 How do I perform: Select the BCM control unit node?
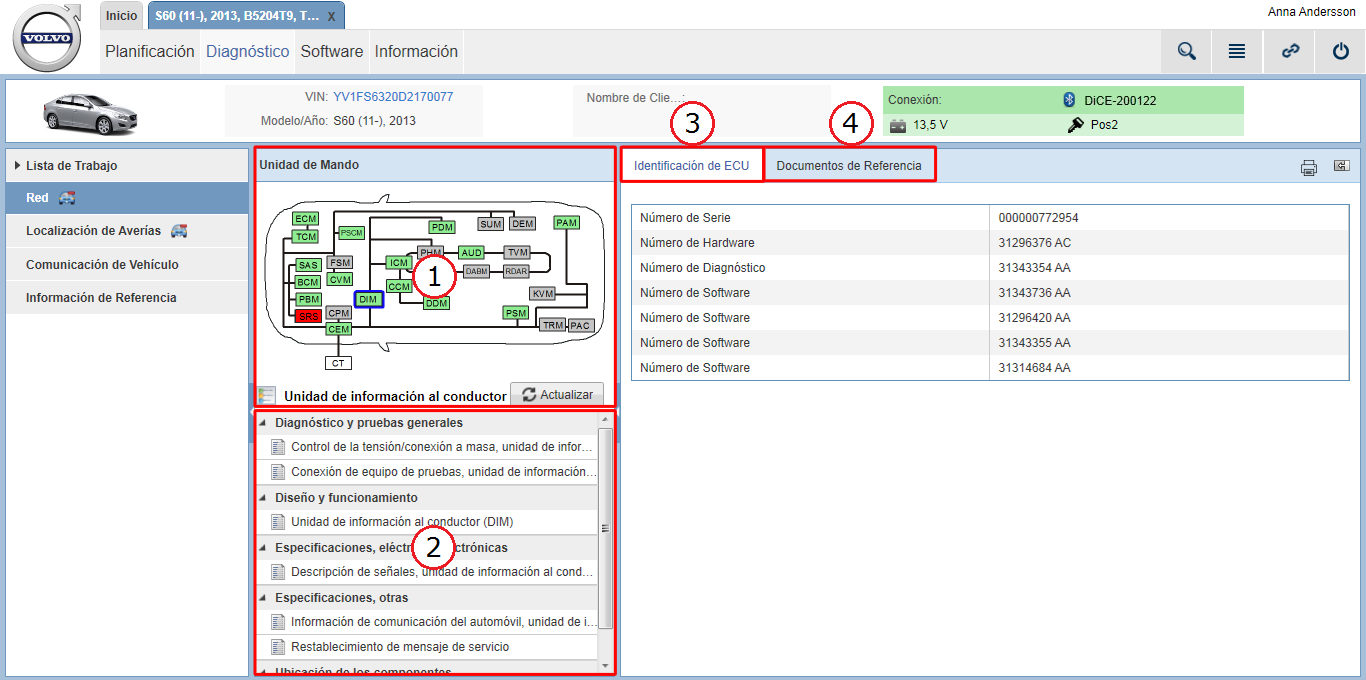(x=308, y=282)
